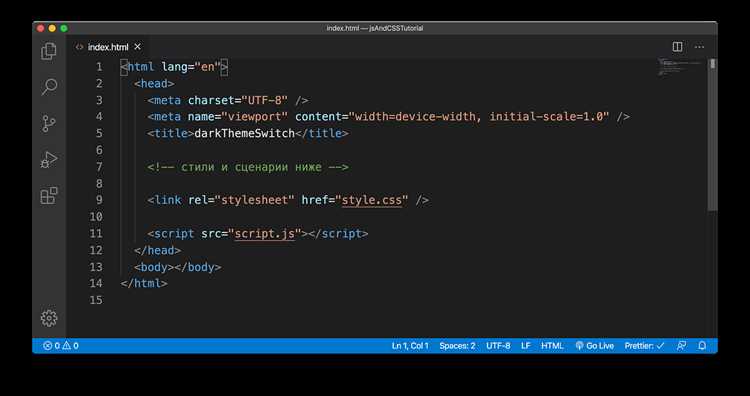The image size is (750, 396).
Task: Toggle the Prettier status indicator
Action: pyautogui.click(x=644, y=346)
